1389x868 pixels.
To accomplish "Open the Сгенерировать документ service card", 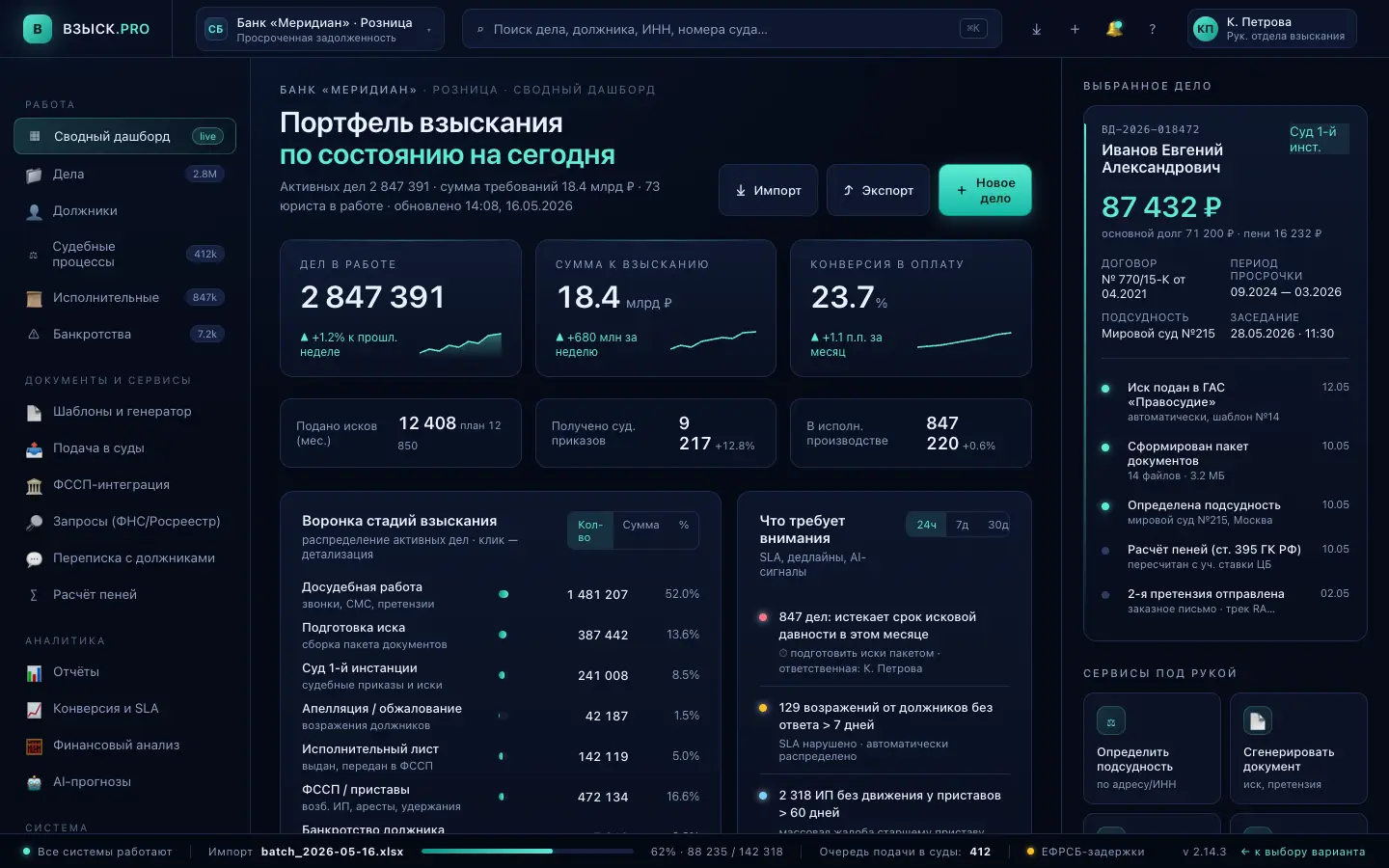I will (x=1298, y=748).
